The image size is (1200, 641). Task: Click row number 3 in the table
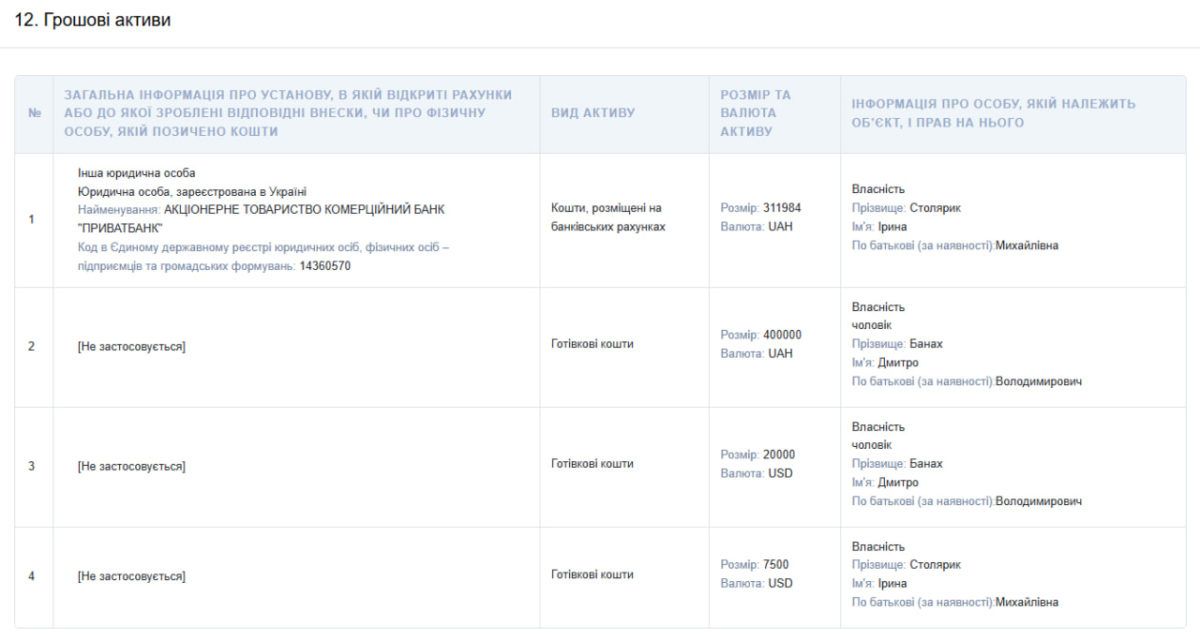click(31, 466)
